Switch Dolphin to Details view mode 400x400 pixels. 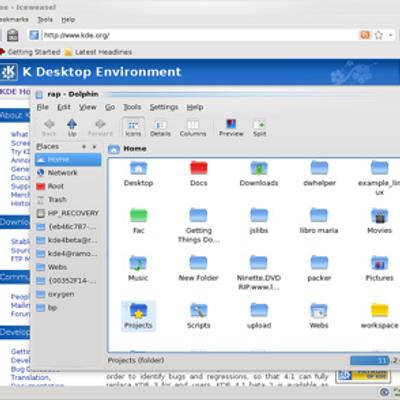160,128
